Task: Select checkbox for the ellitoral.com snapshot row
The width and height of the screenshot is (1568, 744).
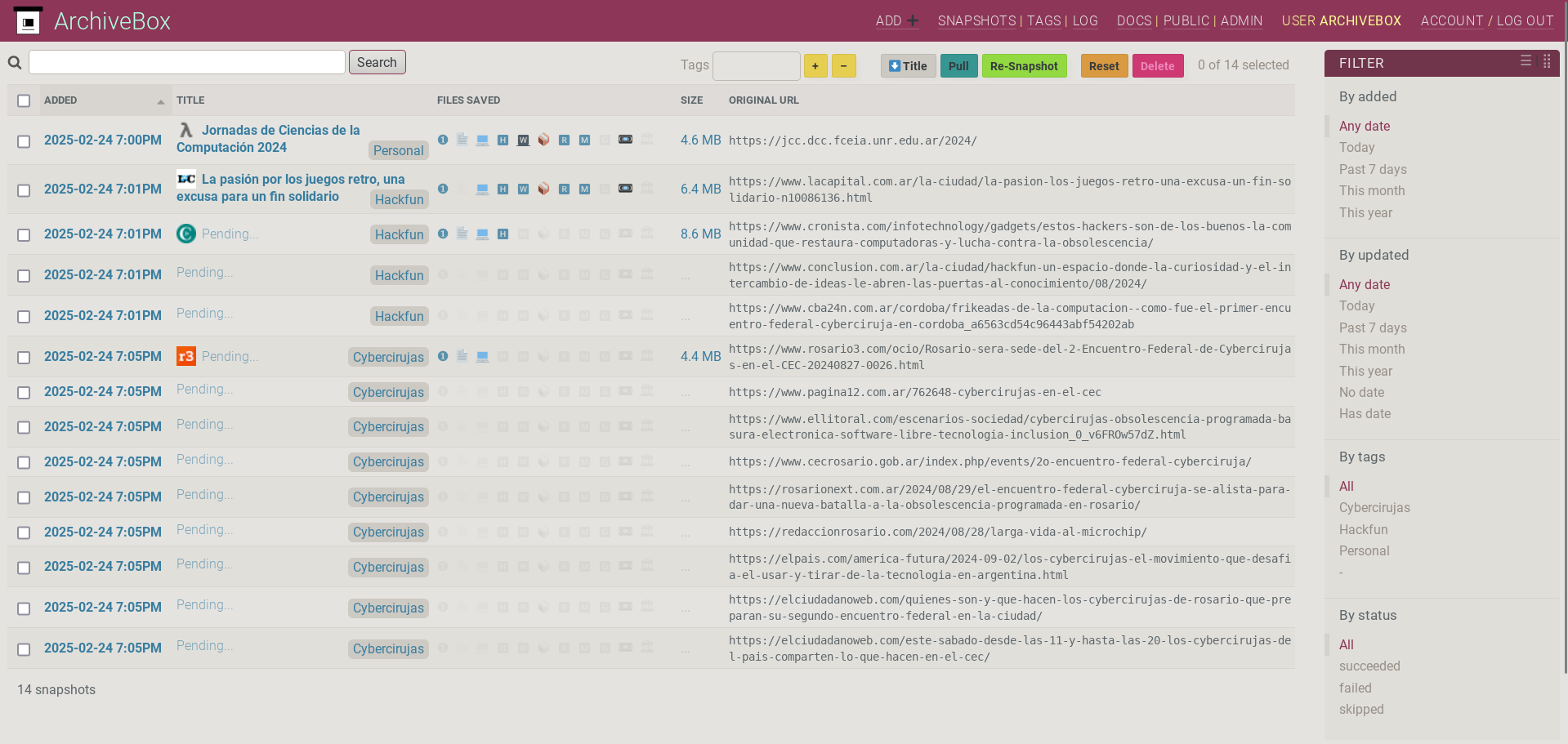Action: pyautogui.click(x=24, y=427)
